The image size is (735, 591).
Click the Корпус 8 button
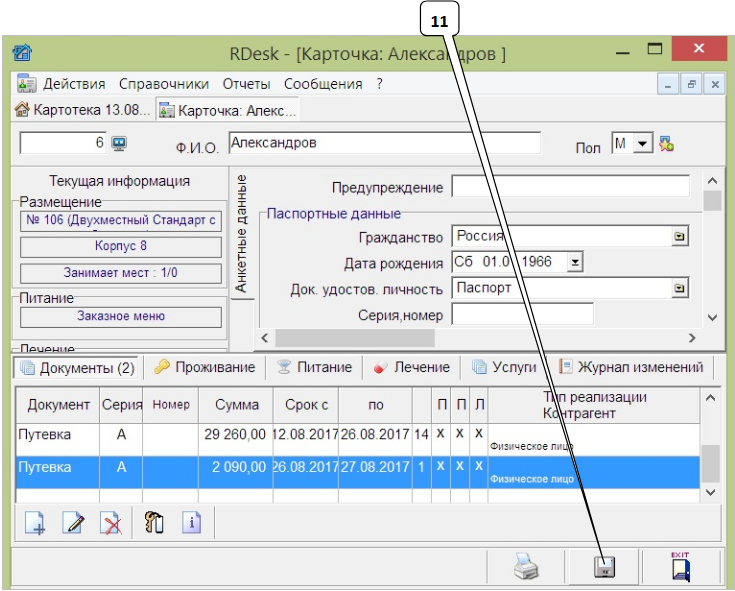(x=121, y=246)
